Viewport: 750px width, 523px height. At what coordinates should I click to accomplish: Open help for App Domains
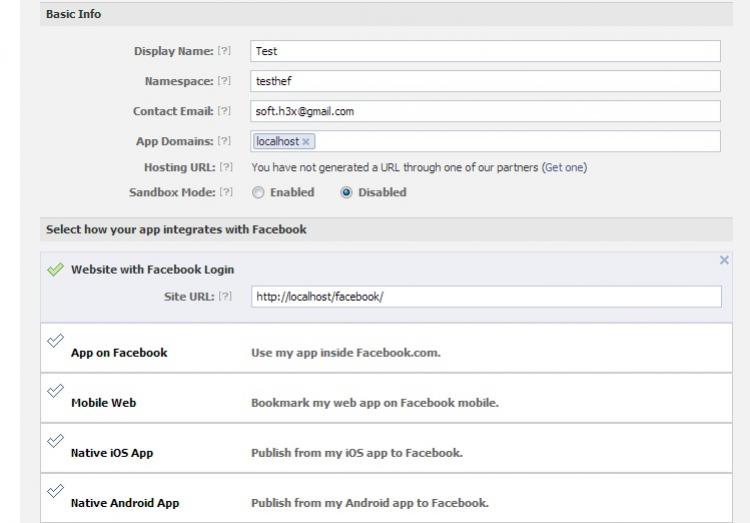click(224, 141)
